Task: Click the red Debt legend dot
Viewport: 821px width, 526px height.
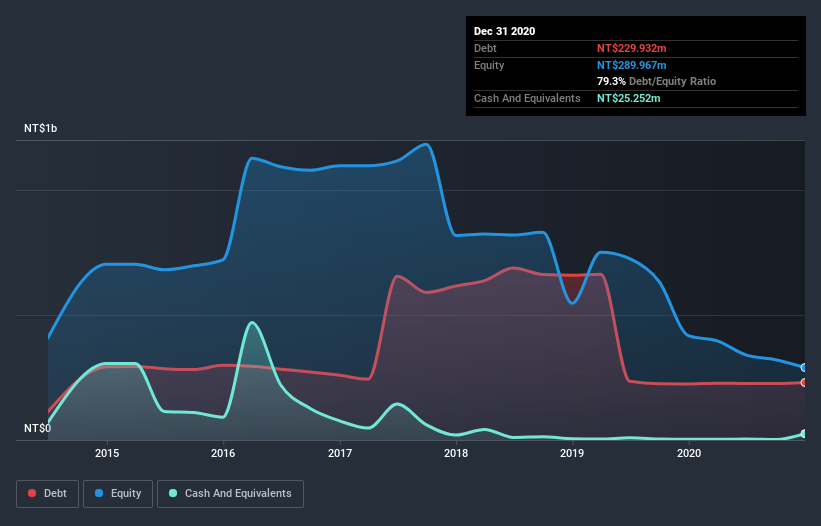Action: coord(32,493)
